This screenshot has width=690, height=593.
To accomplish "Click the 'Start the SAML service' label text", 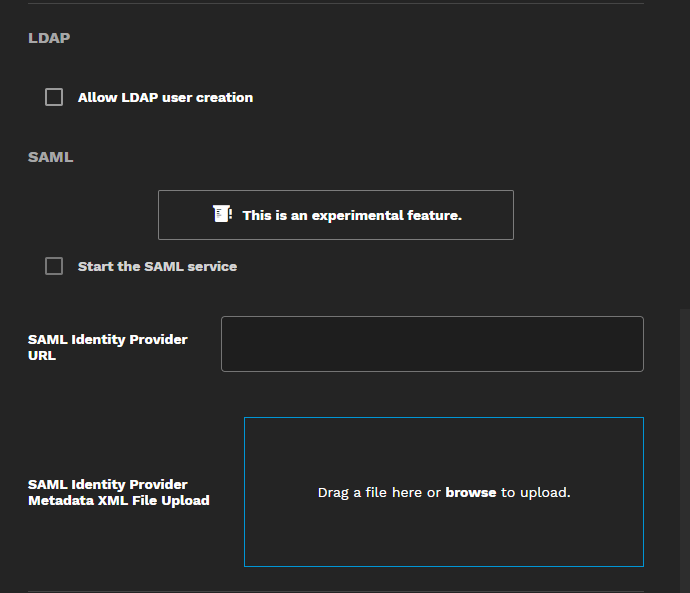I will point(157,267).
